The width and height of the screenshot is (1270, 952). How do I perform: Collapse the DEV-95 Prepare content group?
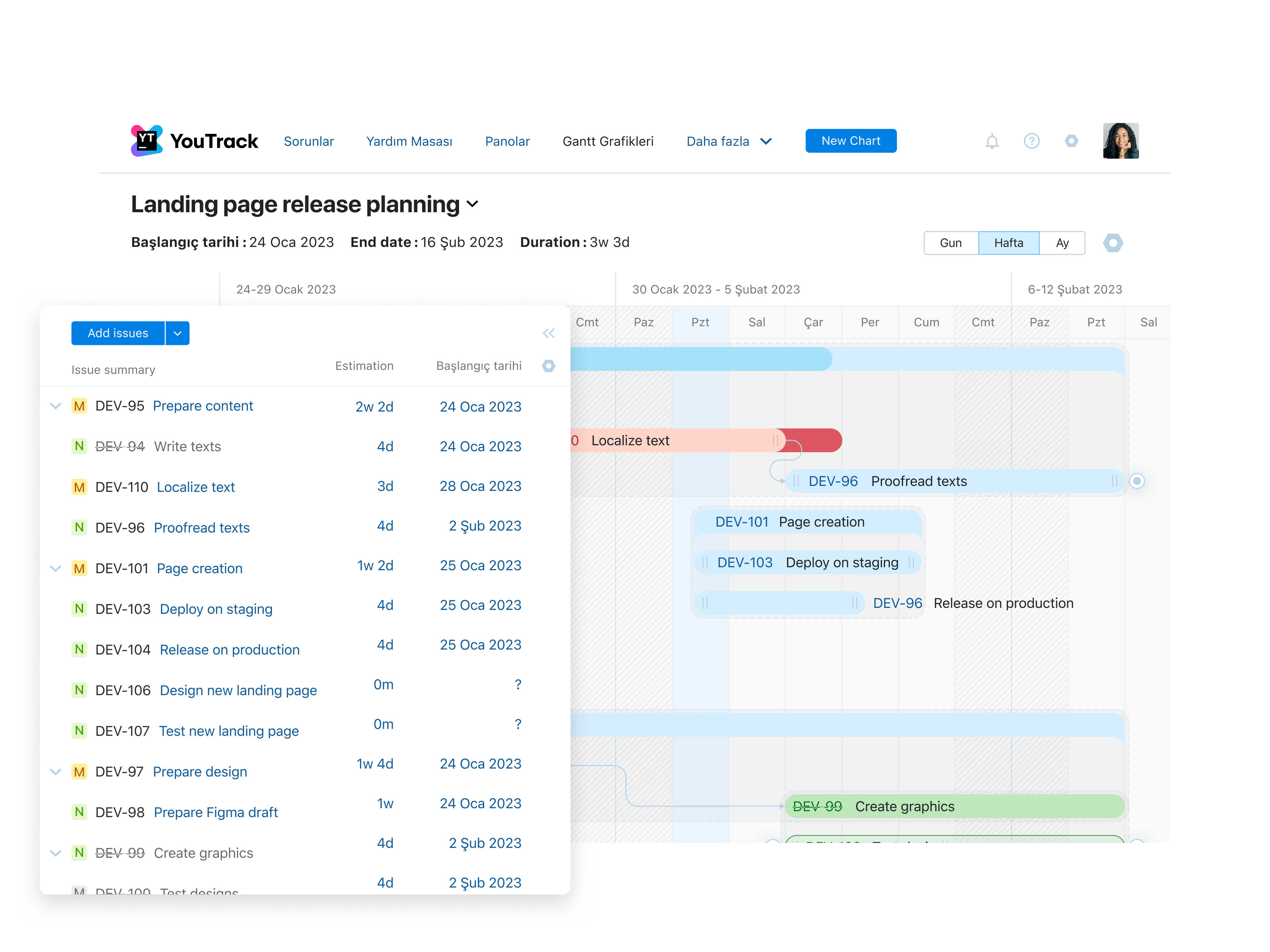(x=56, y=406)
